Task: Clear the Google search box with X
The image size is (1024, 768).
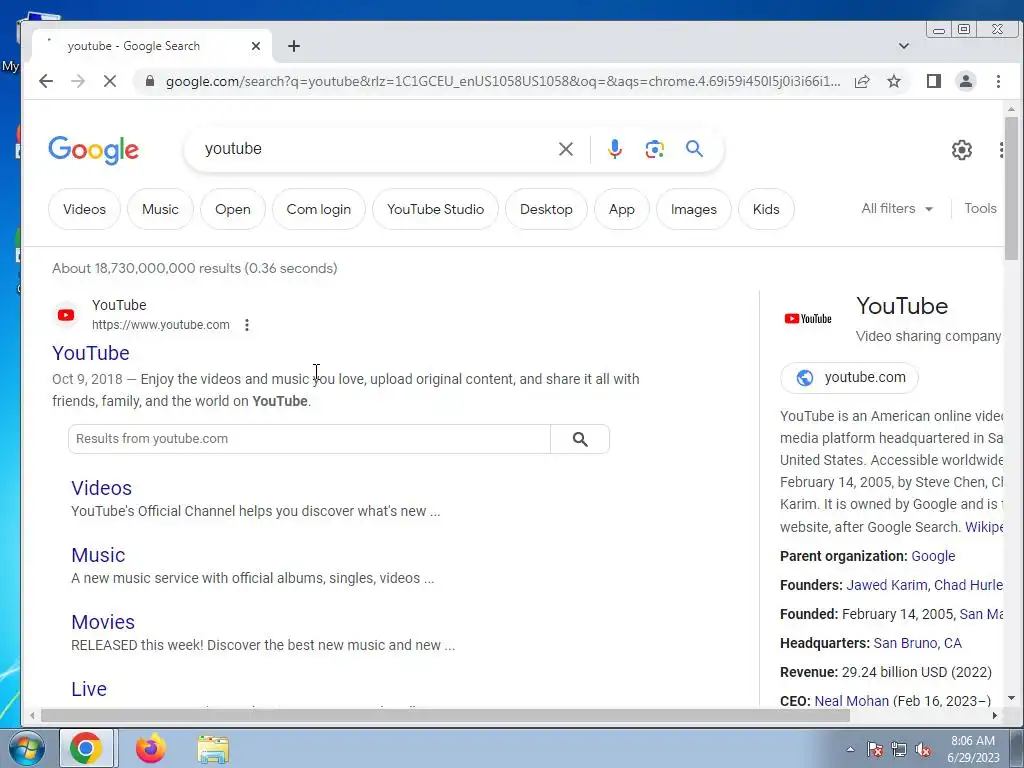Action: pyautogui.click(x=566, y=149)
